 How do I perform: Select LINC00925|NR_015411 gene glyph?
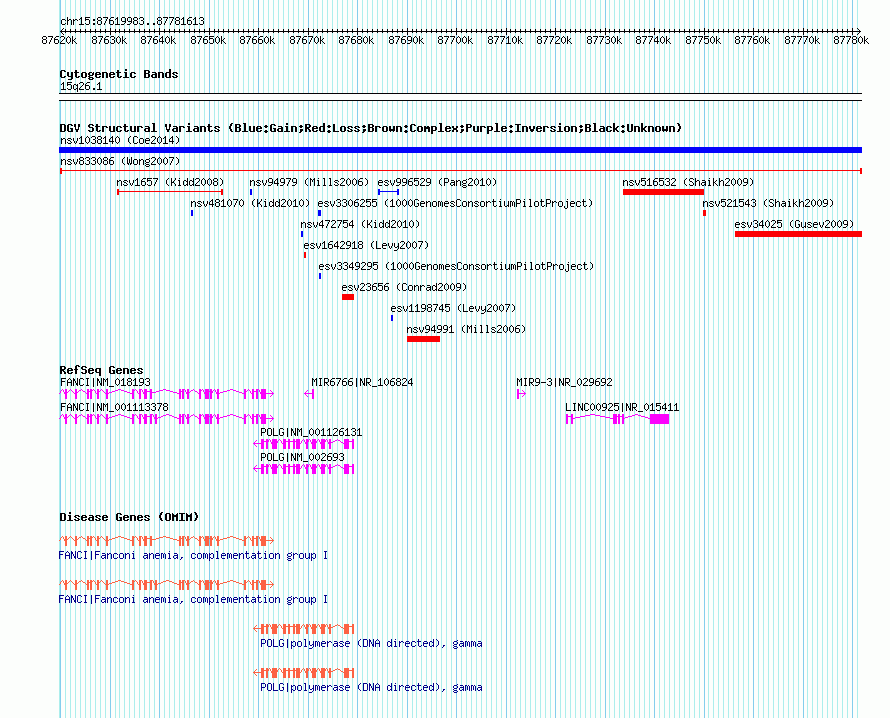tap(618, 418)
